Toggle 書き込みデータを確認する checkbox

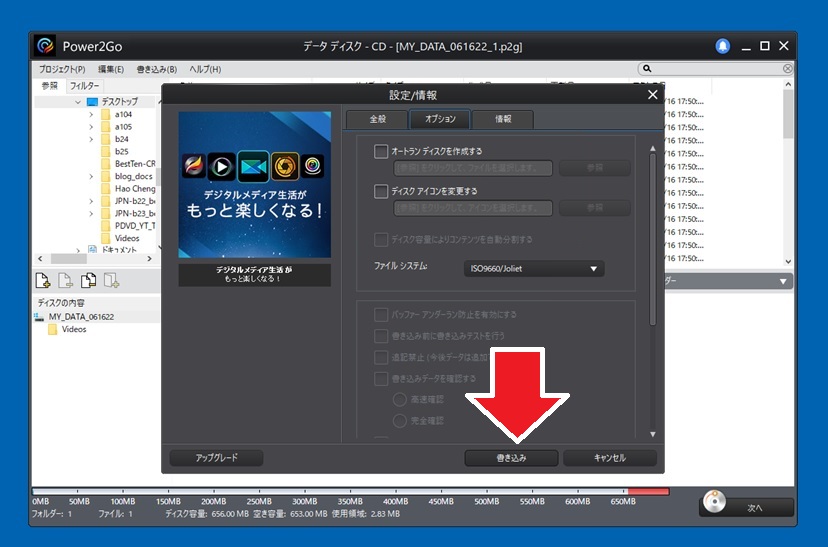[381, 379]
